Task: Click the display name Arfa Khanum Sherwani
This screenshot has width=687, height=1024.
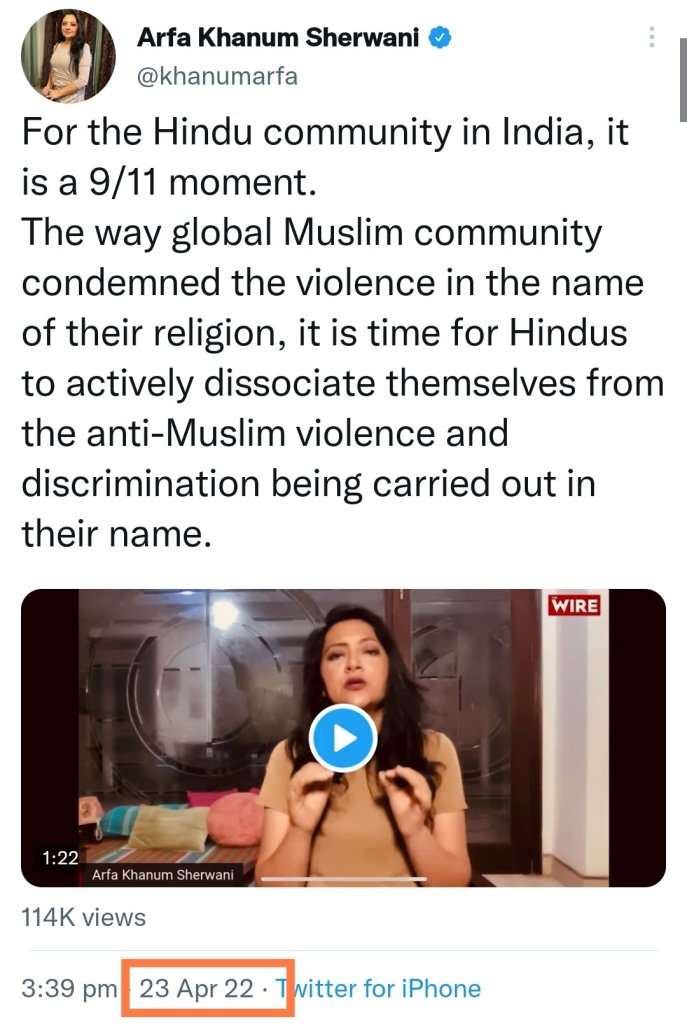Action: (278, 37)
